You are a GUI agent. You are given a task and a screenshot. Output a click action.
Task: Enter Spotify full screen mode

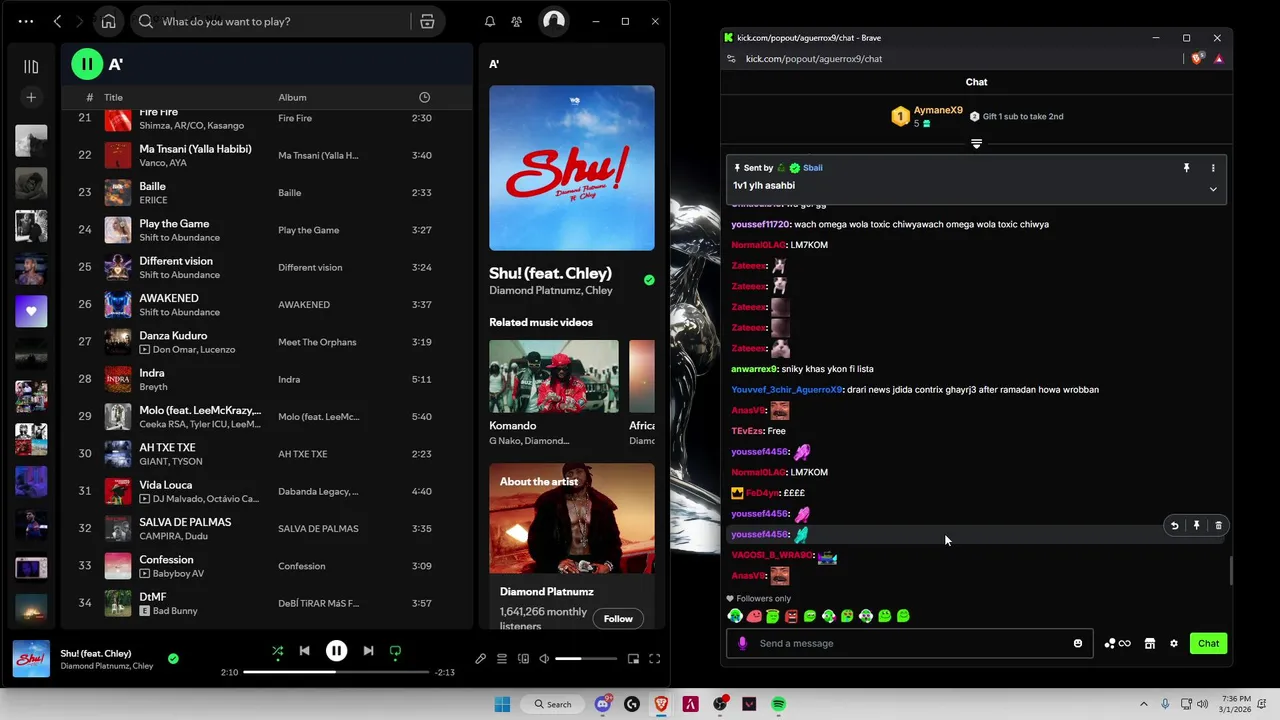click(655, 659)
